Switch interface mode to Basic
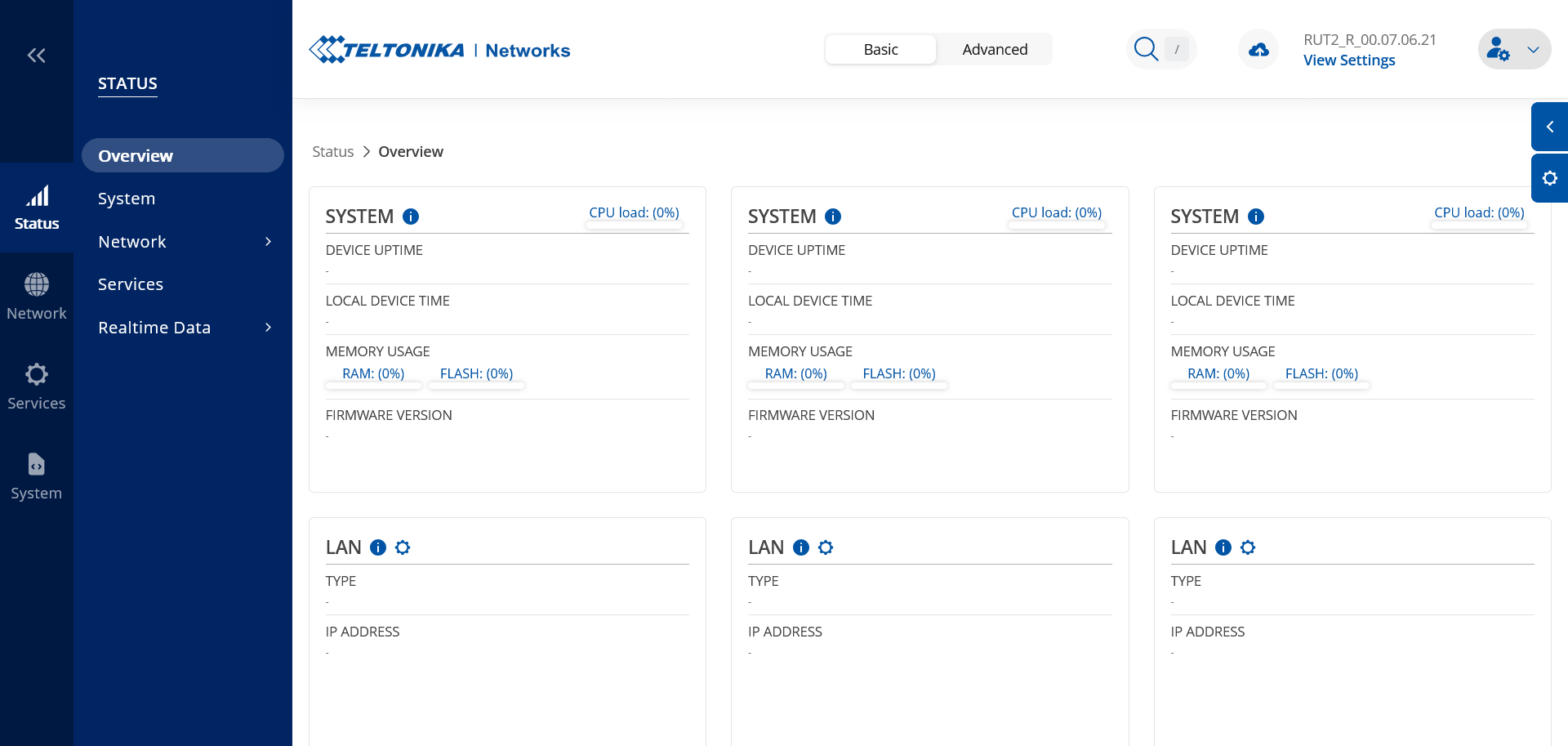Viewport: 1568px width, 746px height. click(x=880, y=50)
